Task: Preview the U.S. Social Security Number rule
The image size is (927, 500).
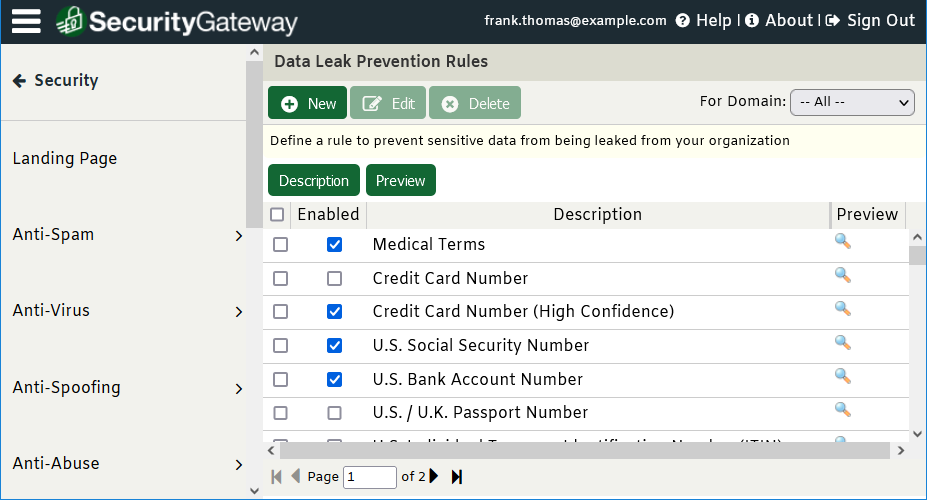Action: tap(842, 343)
